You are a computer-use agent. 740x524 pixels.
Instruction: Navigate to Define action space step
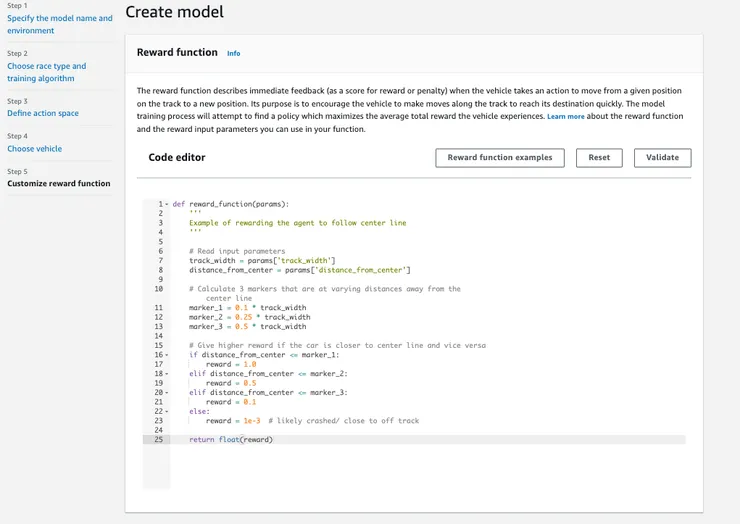point(43,113)
